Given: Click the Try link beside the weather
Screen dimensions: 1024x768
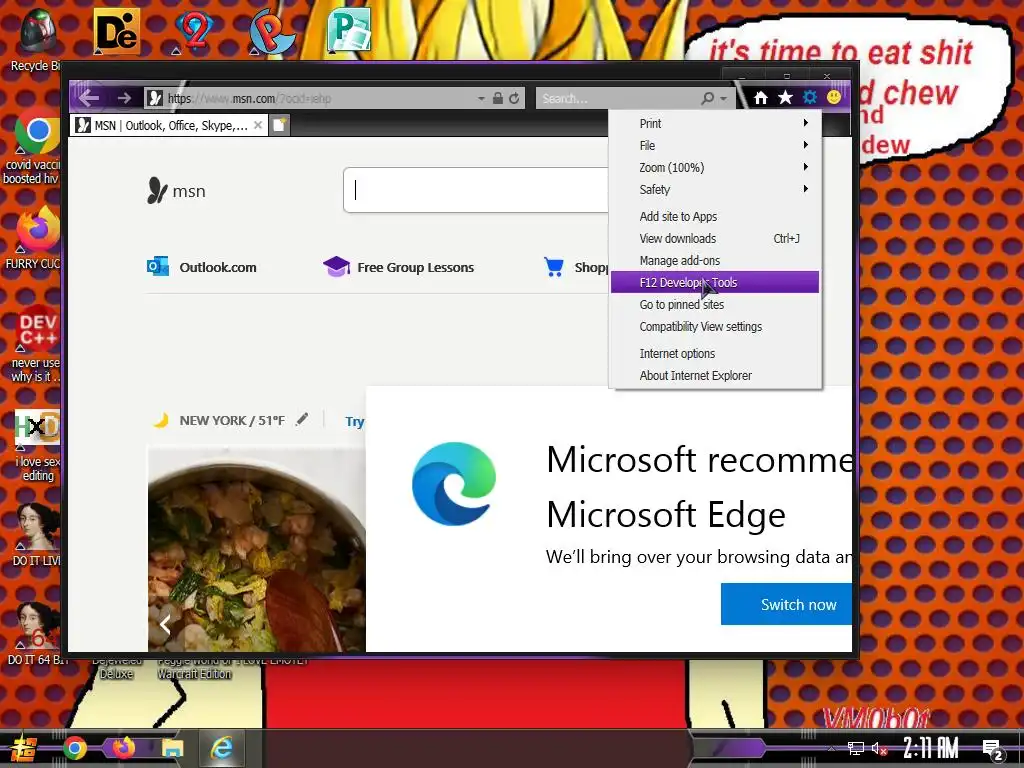Looking at the screenshot, I should click(x=355, y=421).
